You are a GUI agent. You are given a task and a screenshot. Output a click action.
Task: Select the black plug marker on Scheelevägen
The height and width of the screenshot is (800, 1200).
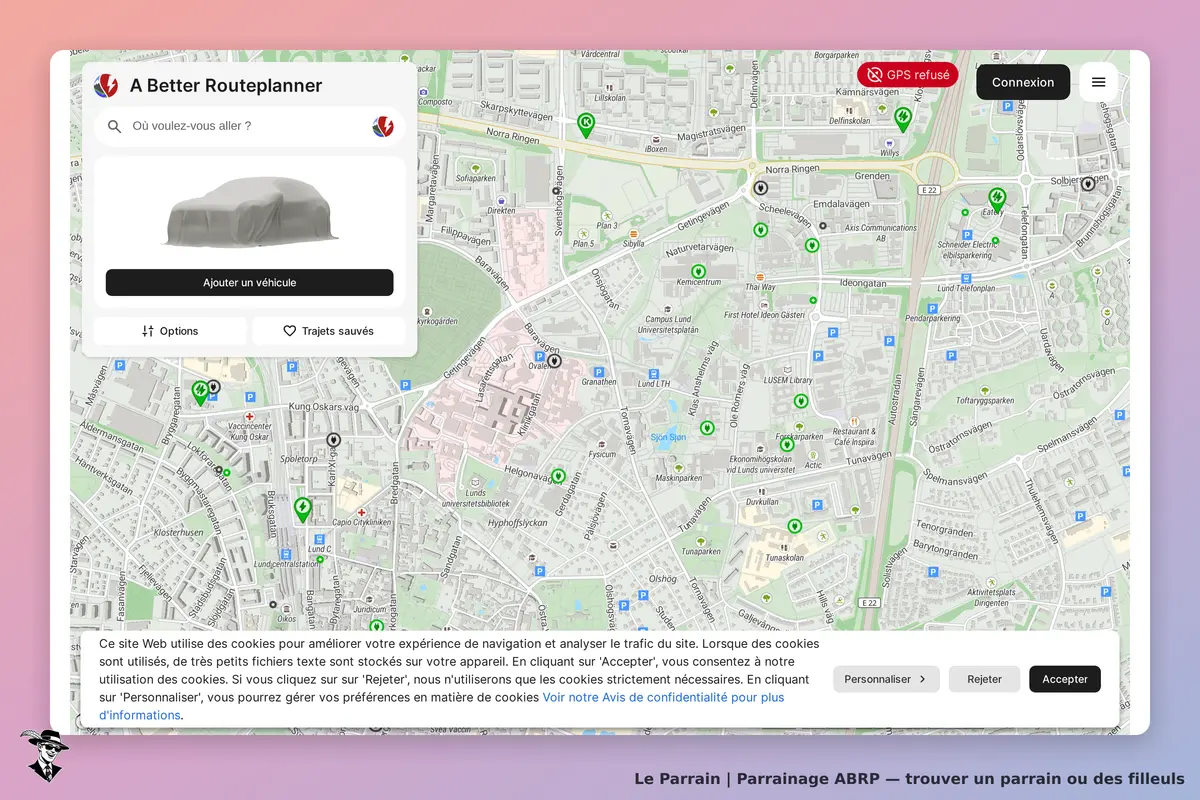pos(760,187)
